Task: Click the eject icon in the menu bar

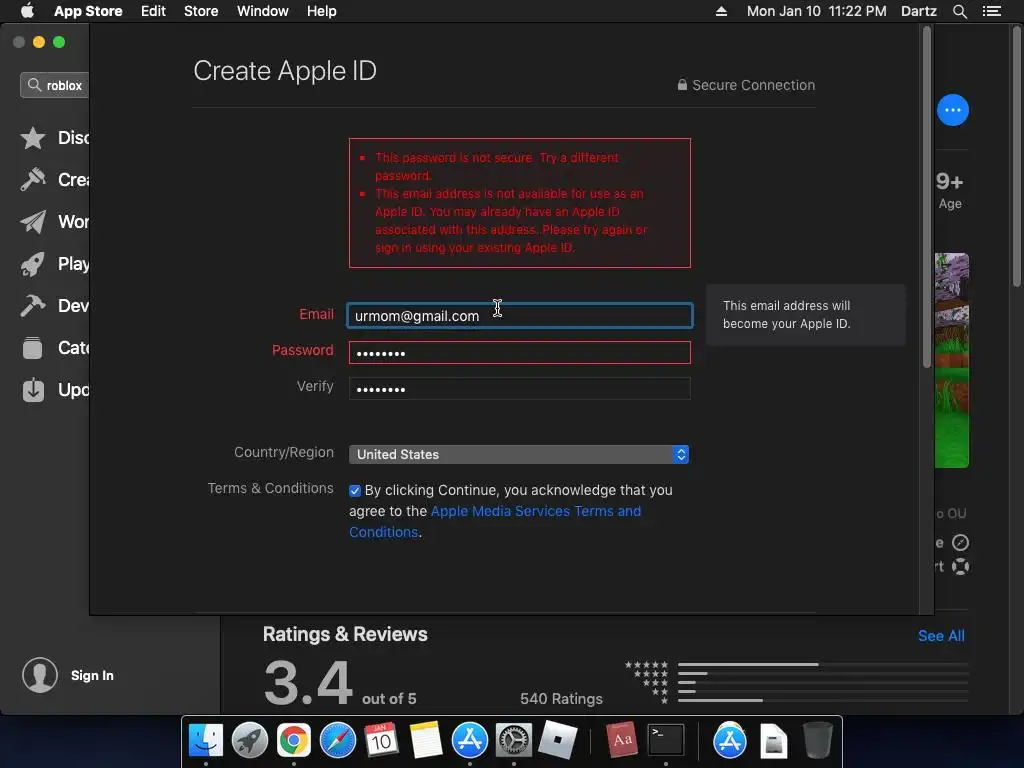Action: tap(721, 11)
